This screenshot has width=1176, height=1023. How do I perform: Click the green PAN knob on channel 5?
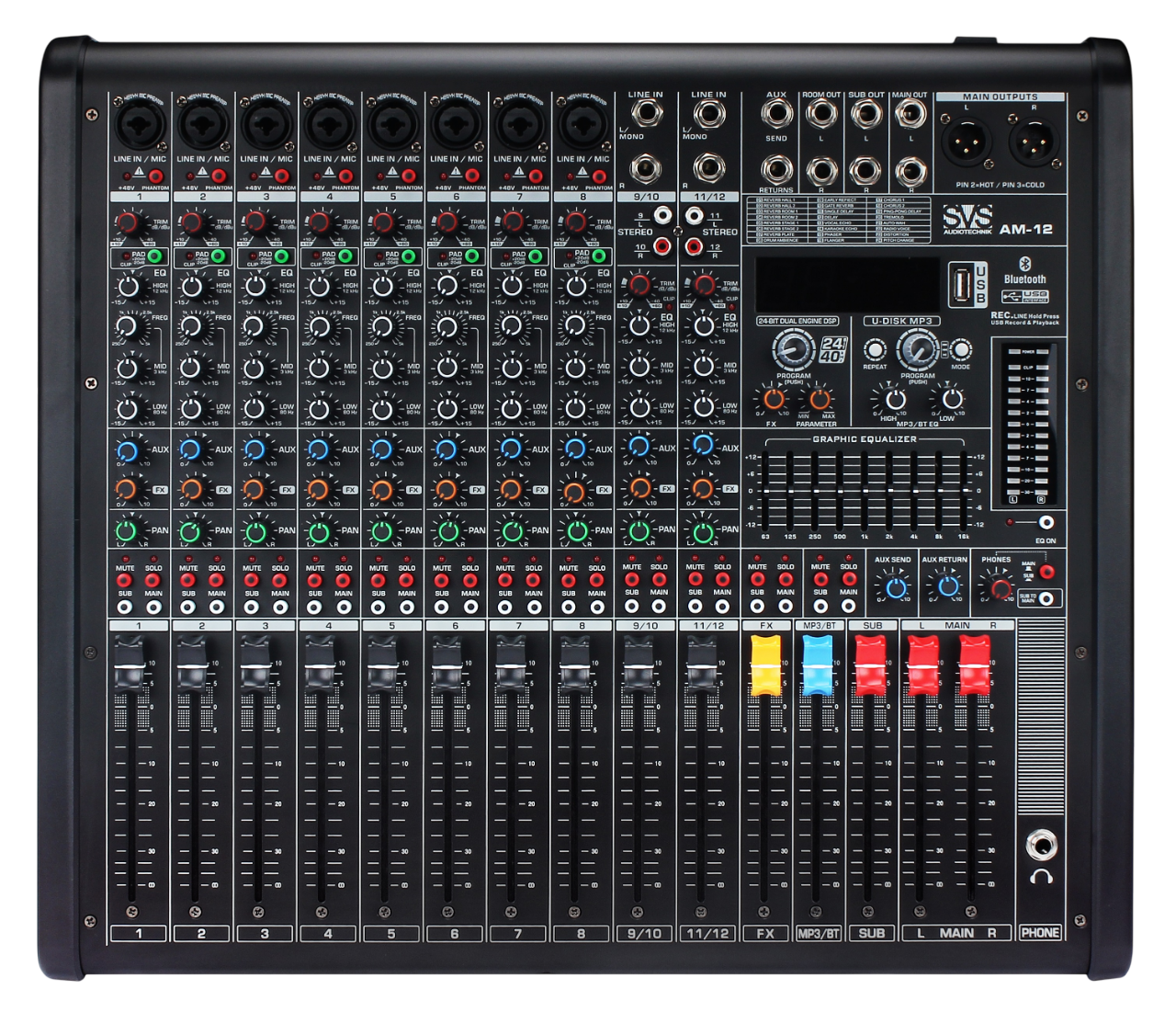point(382,530)
